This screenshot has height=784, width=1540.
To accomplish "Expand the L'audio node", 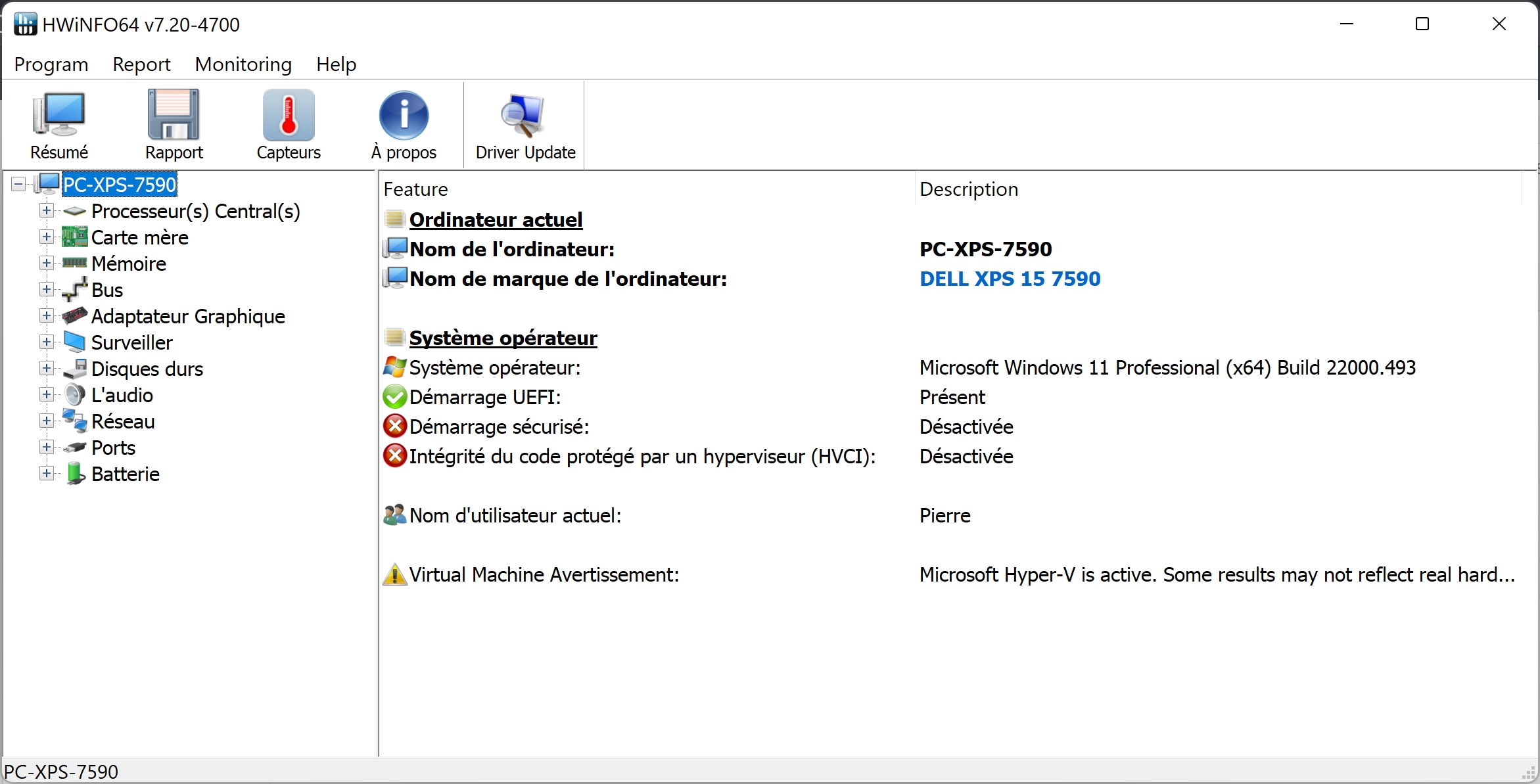I will tap(46, 394).
